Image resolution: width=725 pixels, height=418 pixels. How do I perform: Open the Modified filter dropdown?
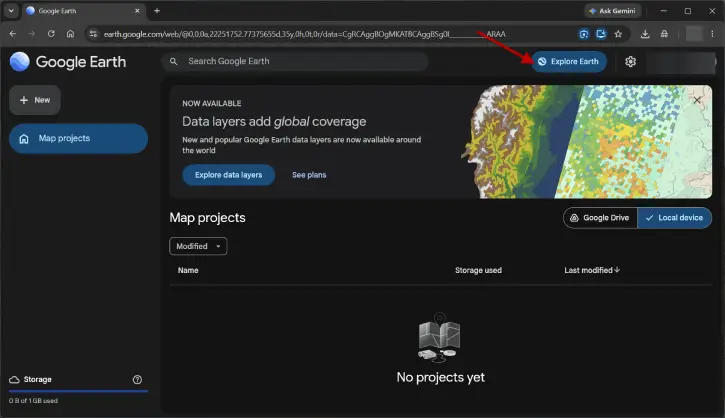(198, 246)
